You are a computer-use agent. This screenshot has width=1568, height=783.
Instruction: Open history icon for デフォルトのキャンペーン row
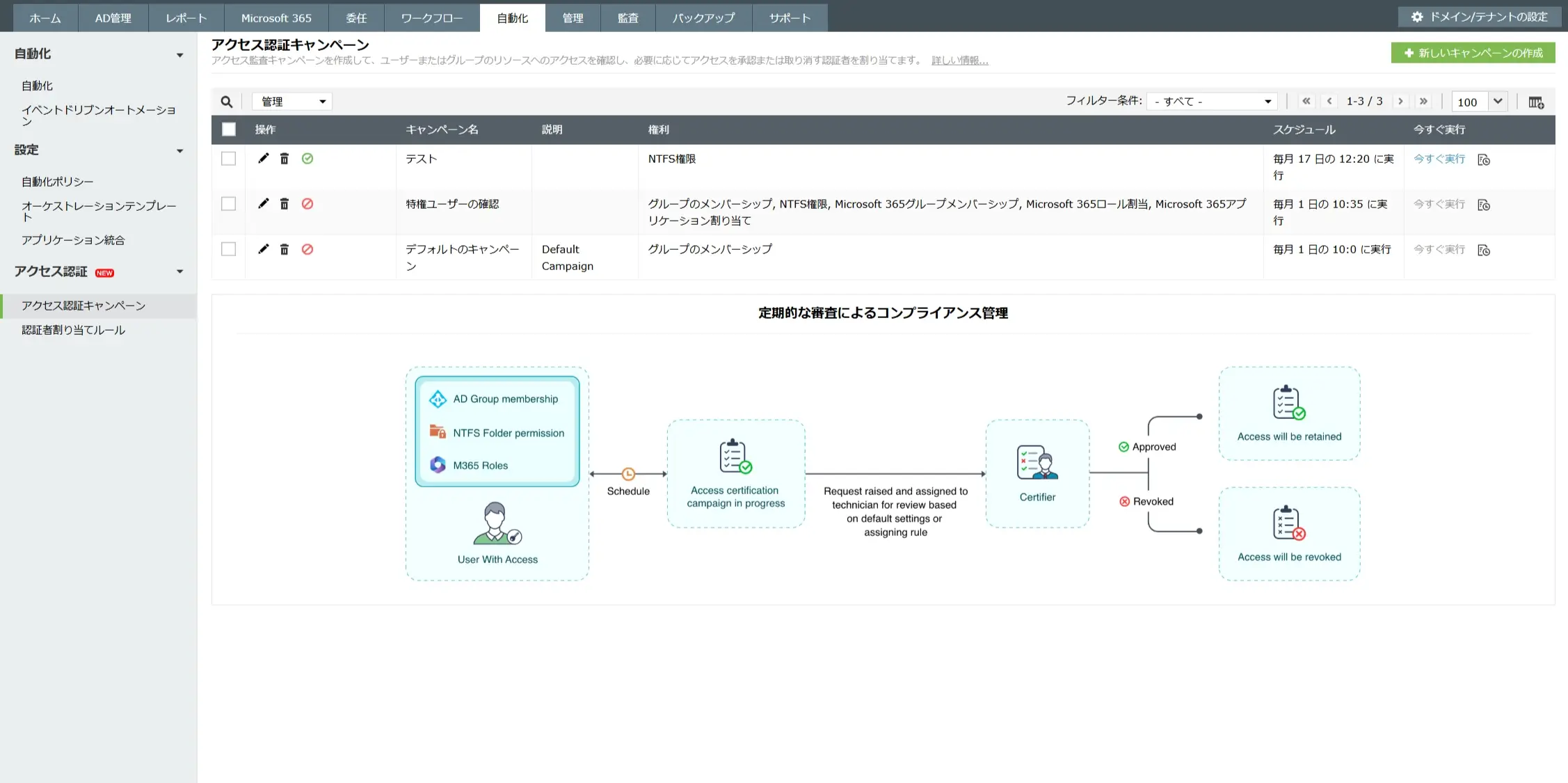tap(1484, 251)
